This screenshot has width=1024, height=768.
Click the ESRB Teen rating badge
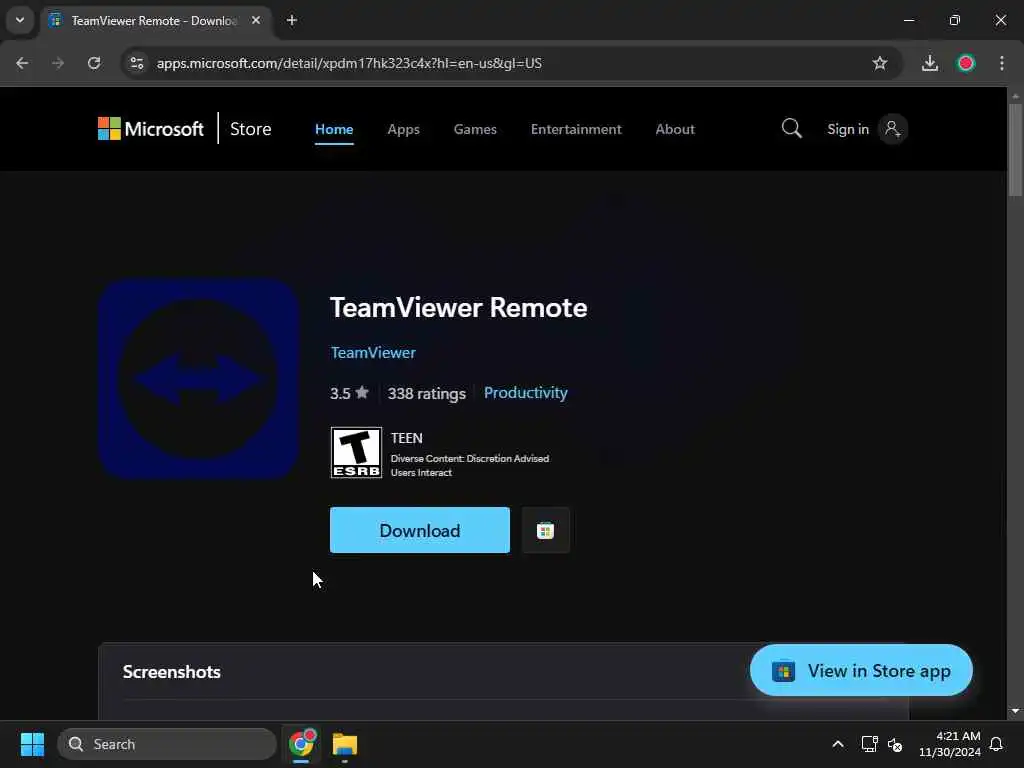coord(356,453)
